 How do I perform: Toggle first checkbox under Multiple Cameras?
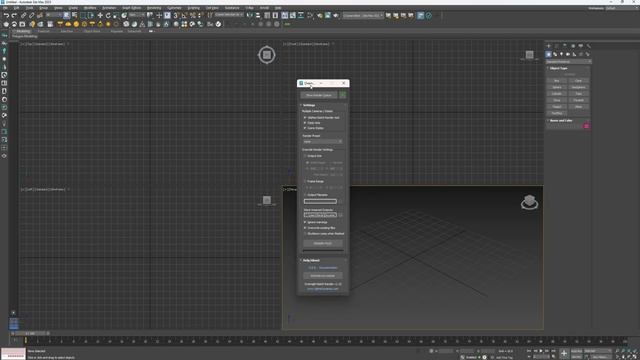pos(305,118)
